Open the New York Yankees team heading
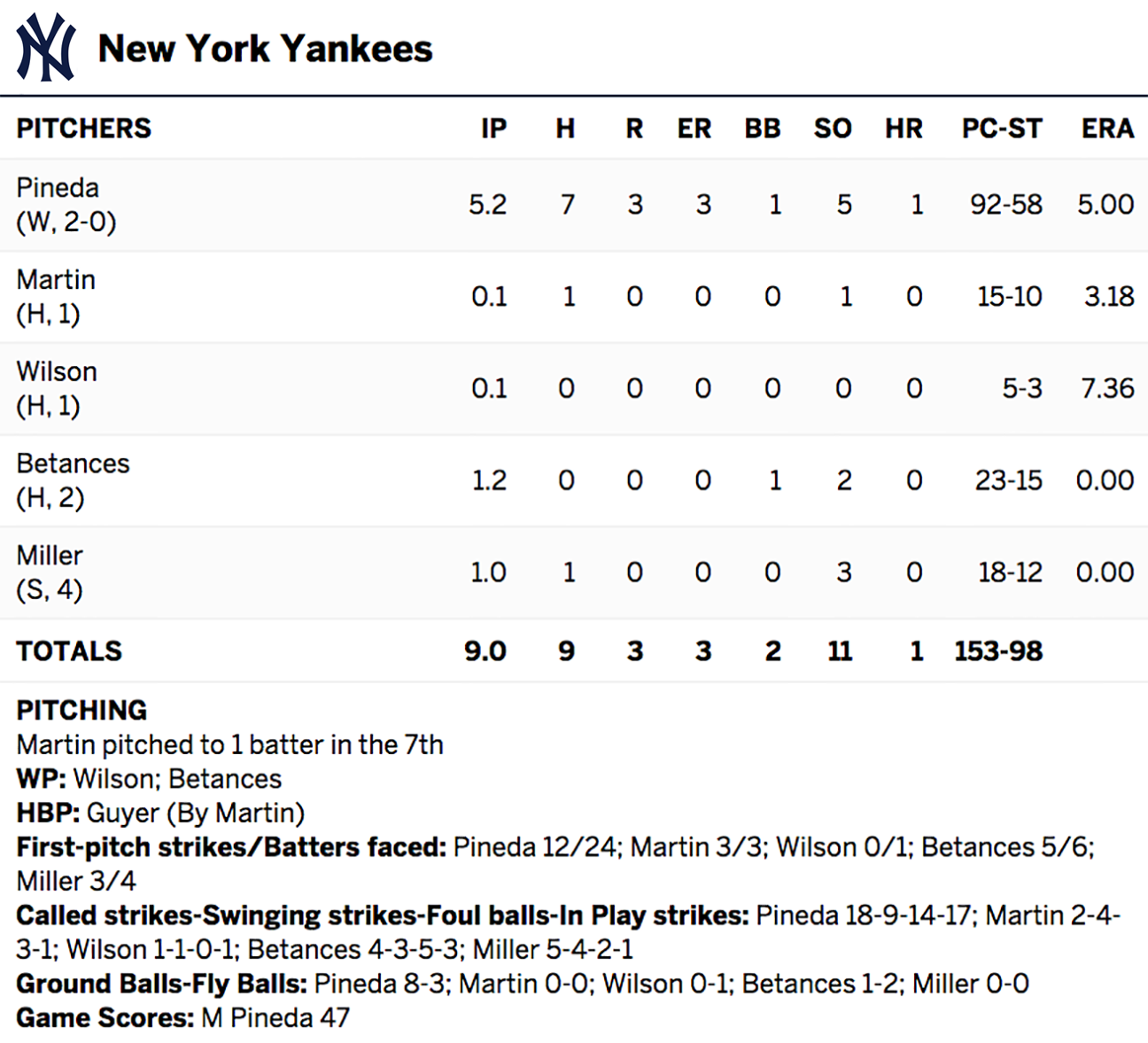This screenshot has height=1043, width=1148. [265, 49]
